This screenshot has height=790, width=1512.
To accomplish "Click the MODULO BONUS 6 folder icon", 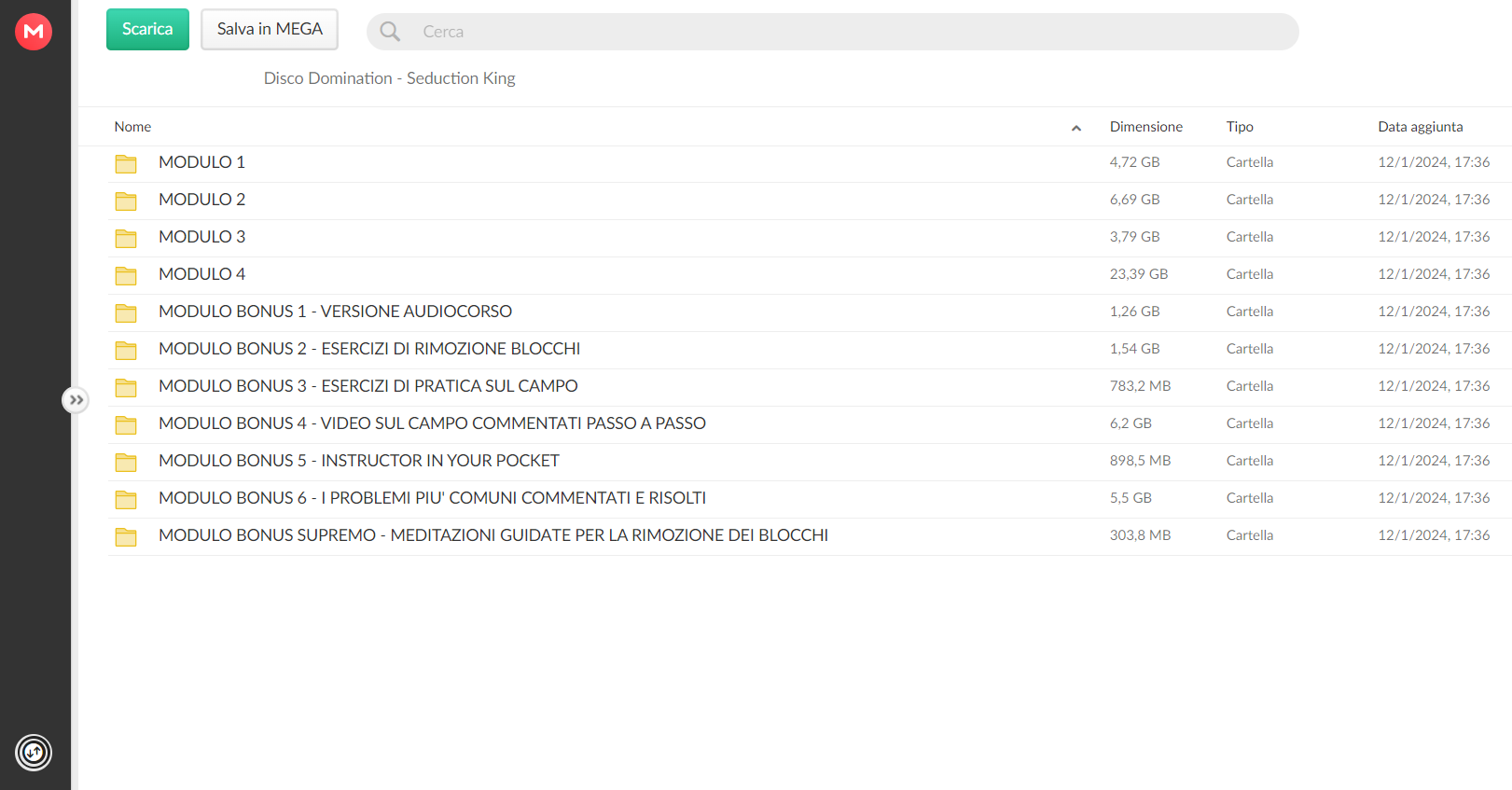I will click(126, 499).
